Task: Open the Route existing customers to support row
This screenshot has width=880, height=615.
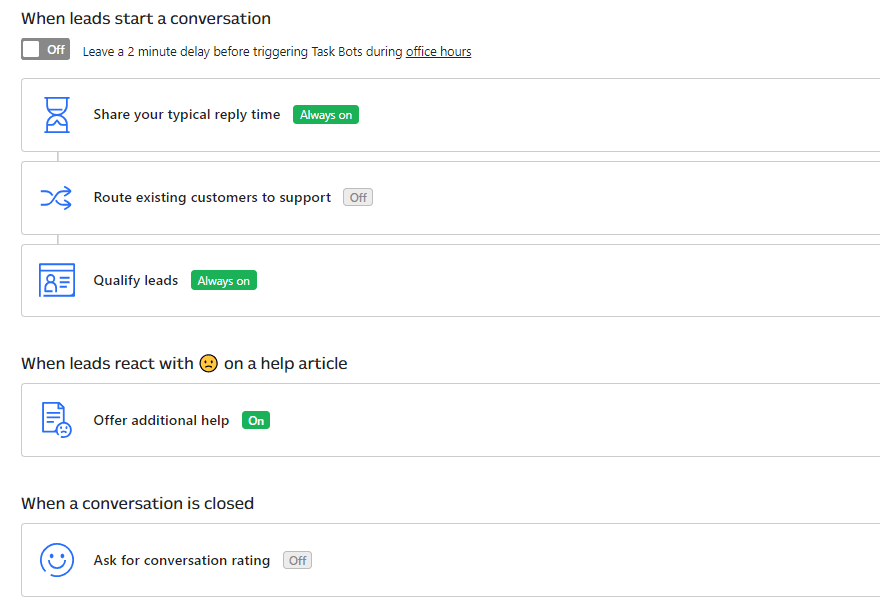Action: pyautogui.click(x=211, y=197)
